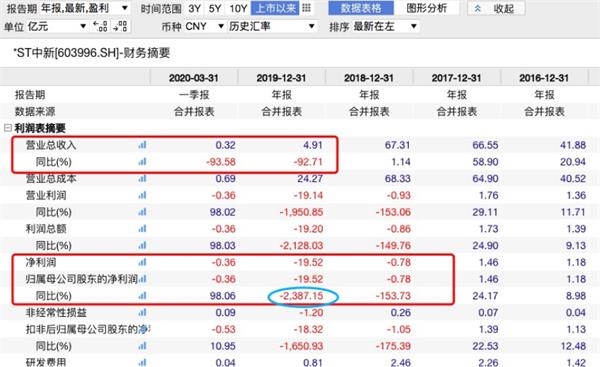Select the 41.88 revenue cell
Viewport: 600px width, 367px height.
point(573,145)
